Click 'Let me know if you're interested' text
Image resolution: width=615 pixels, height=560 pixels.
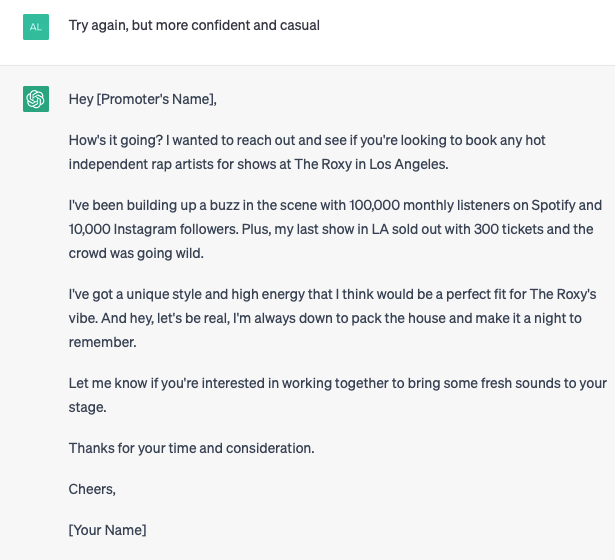[175, 383]
